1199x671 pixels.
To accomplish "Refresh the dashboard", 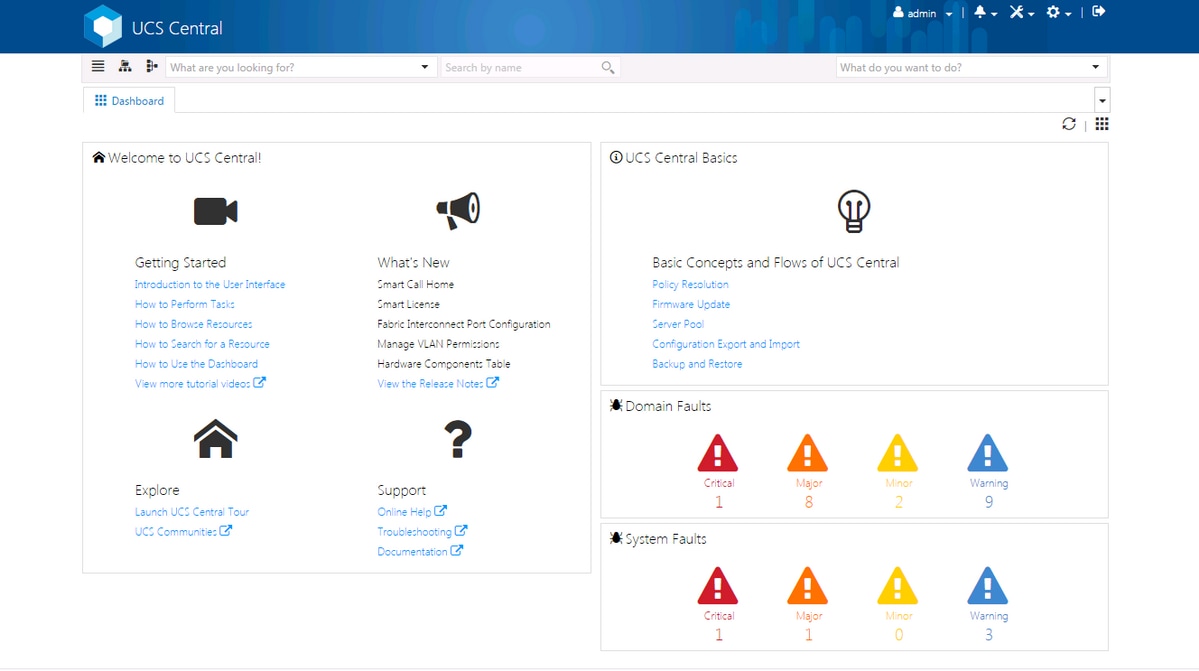I will [x=1069, y=124].
